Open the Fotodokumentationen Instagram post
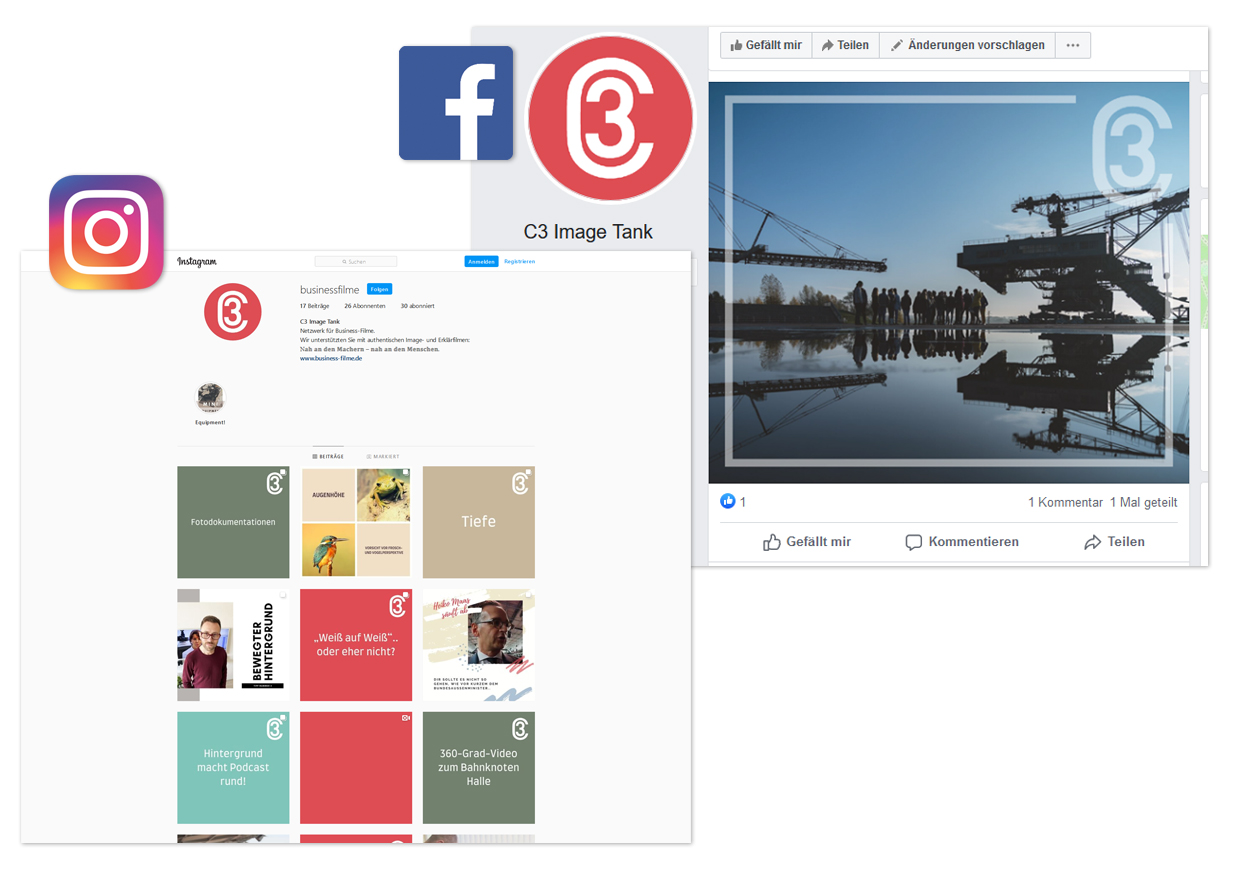This screenshot has height=874, width=1240. point(233,522)
